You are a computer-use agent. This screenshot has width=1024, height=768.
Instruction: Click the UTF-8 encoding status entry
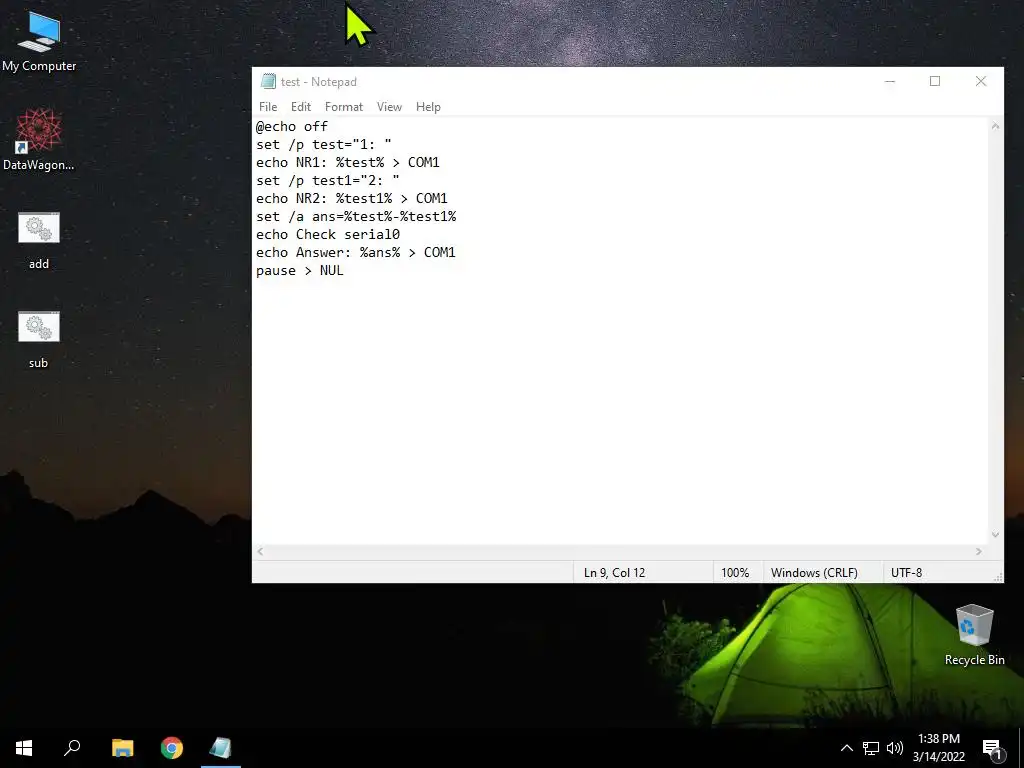(x=906, y=573)
